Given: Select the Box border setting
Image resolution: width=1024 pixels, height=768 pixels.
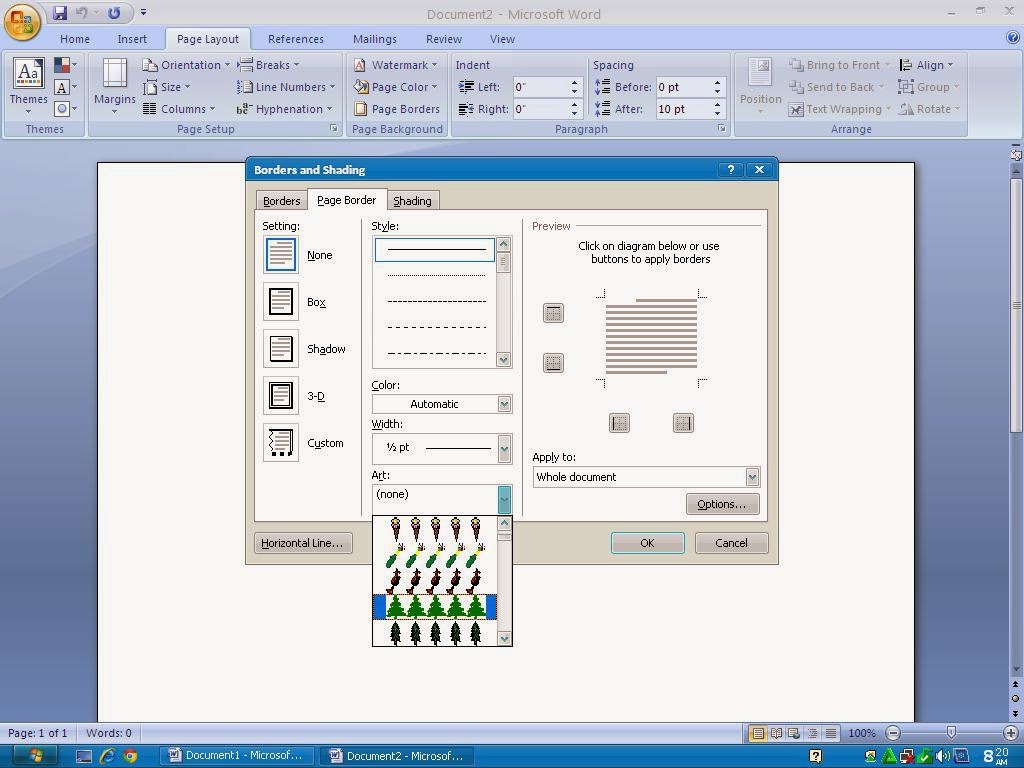Looking at the screenshot, I should click(280, 301).
